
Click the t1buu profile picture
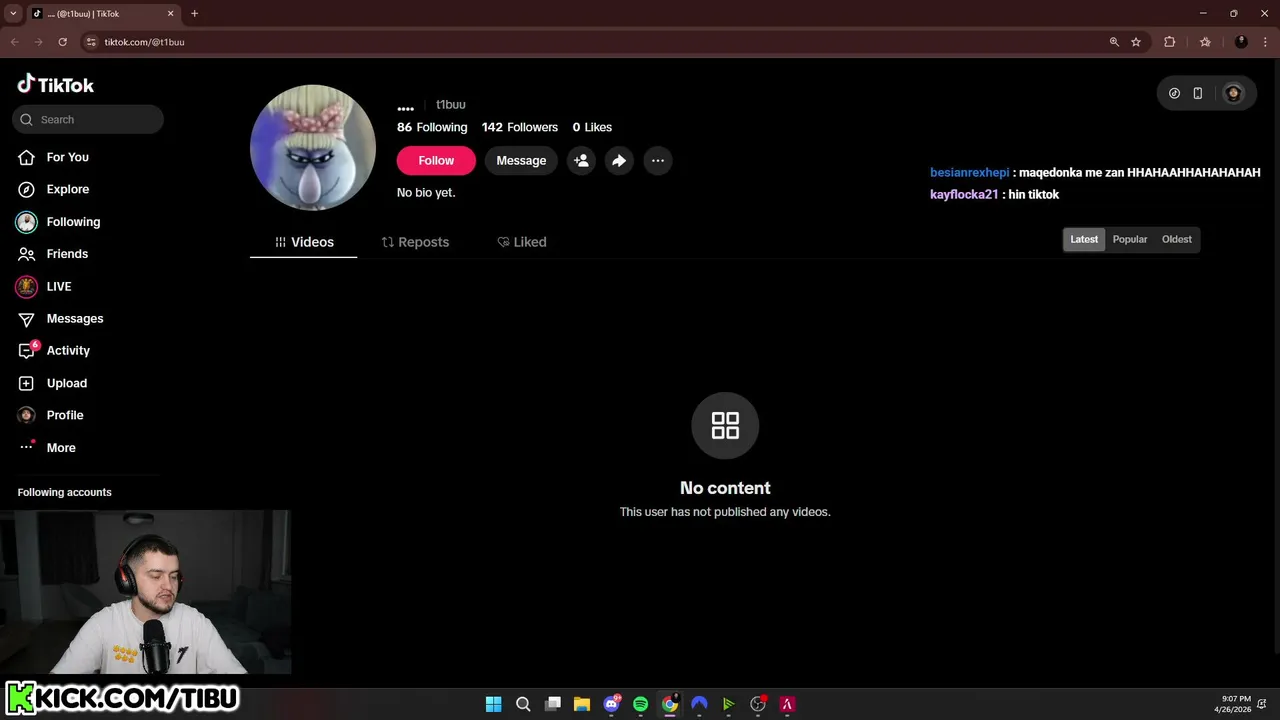pyautogui.click(x=313, y=148)
